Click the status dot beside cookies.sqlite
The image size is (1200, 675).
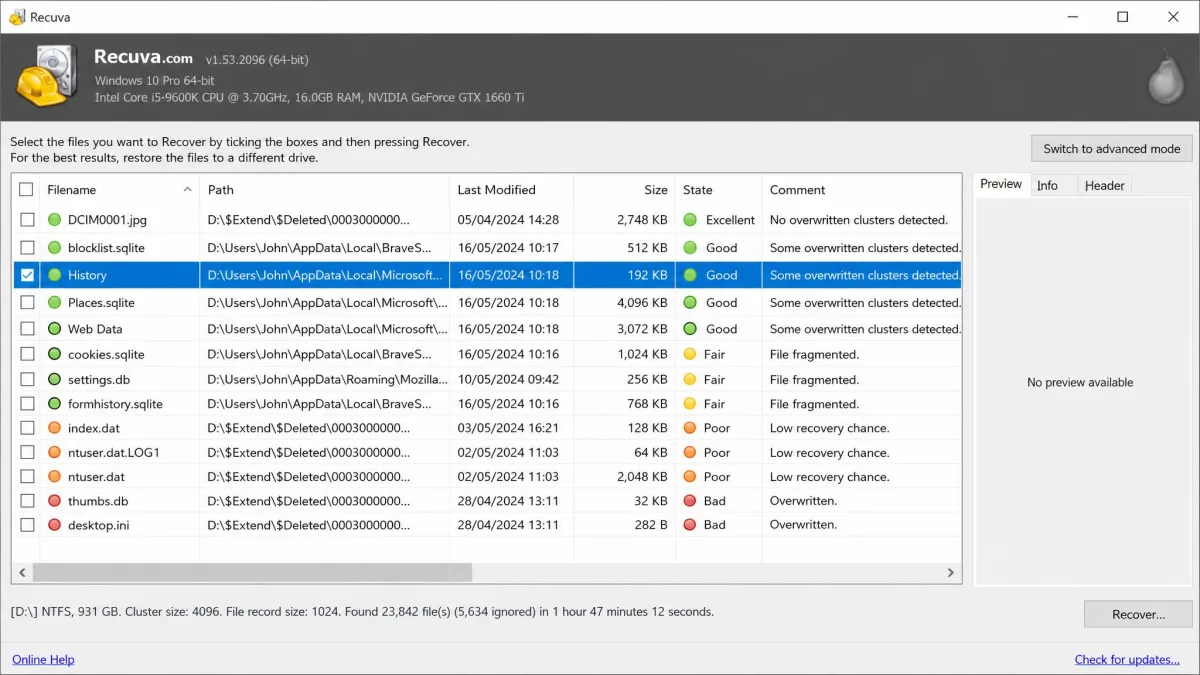click(x=54, y=354)
